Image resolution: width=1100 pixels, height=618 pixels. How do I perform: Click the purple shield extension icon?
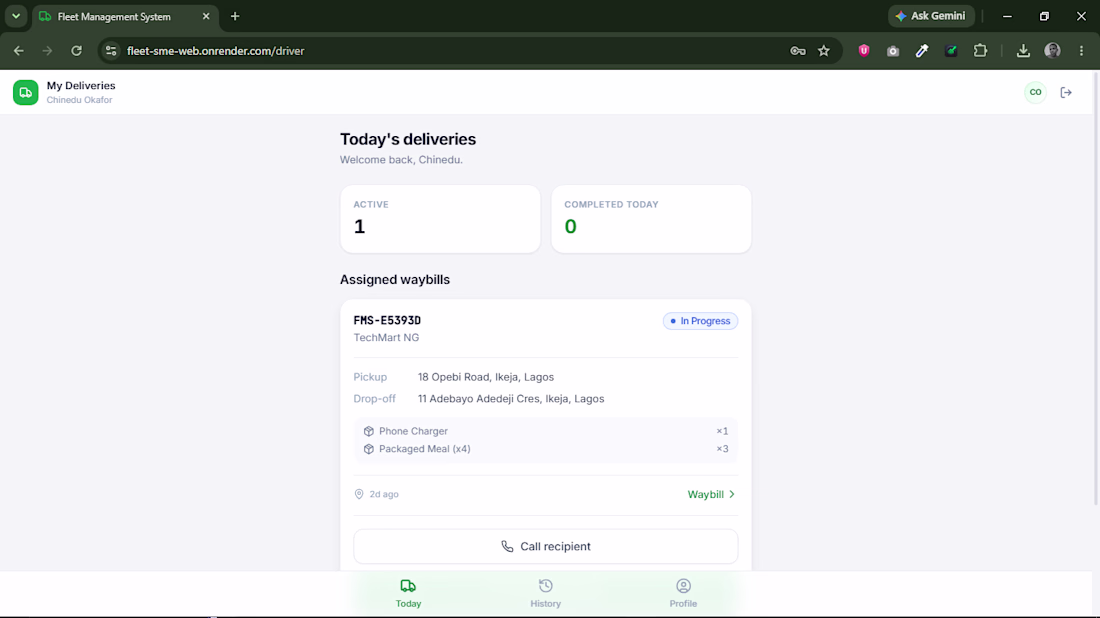pos(864,51)
